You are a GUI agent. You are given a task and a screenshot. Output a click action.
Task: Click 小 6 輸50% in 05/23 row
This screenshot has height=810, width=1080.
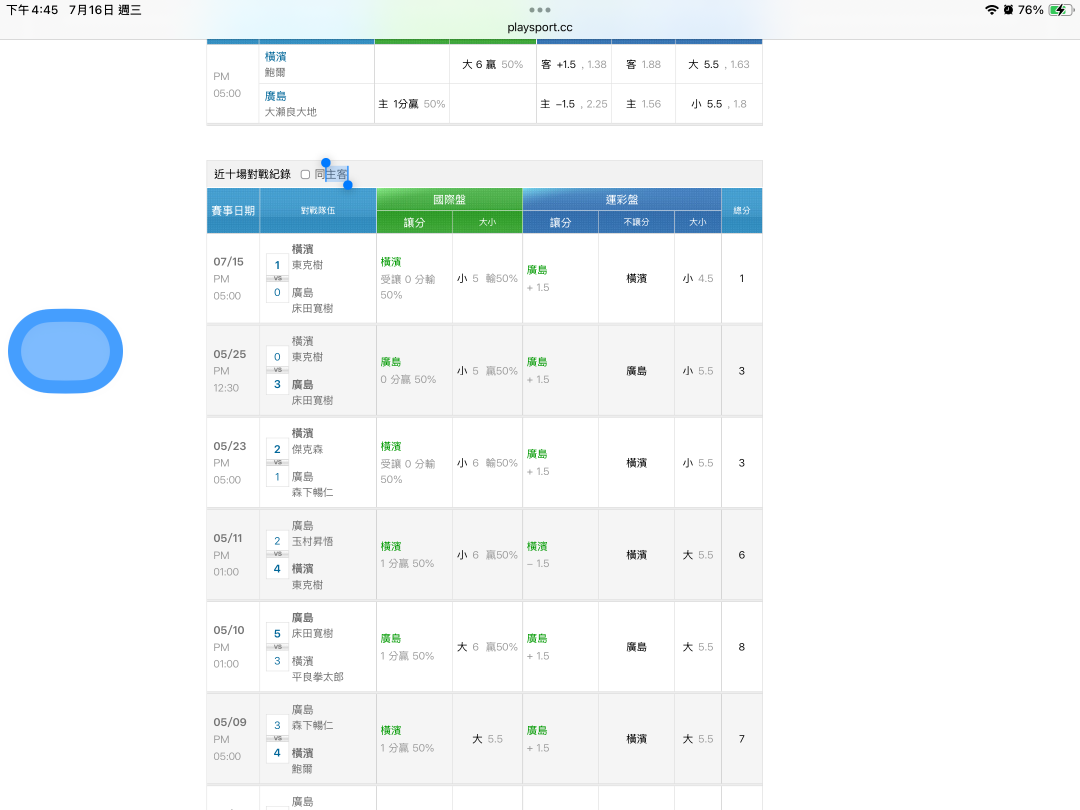point(487,463)
